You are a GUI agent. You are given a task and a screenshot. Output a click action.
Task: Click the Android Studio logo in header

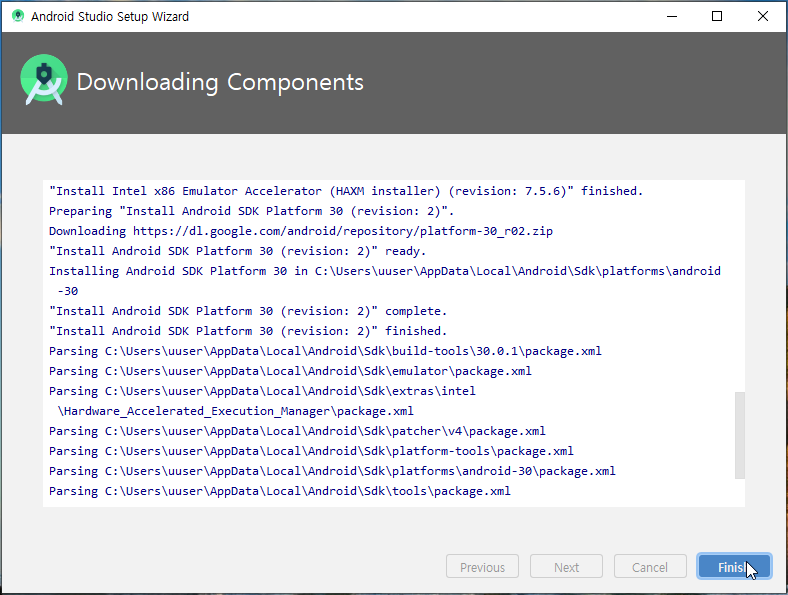pyautogui.click(x=44, y=79)
